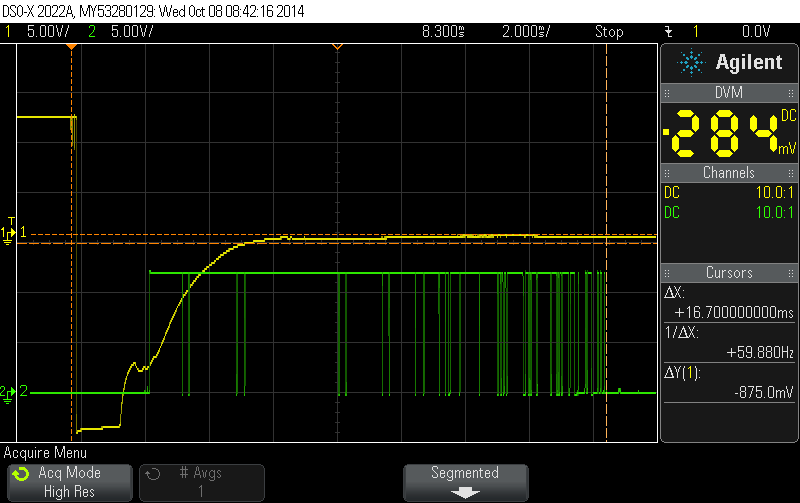The width and height of the screenshot is (800, 503).
Task: Click the ΔX value +16.700000000ms
Action: (x=734, y=312)
